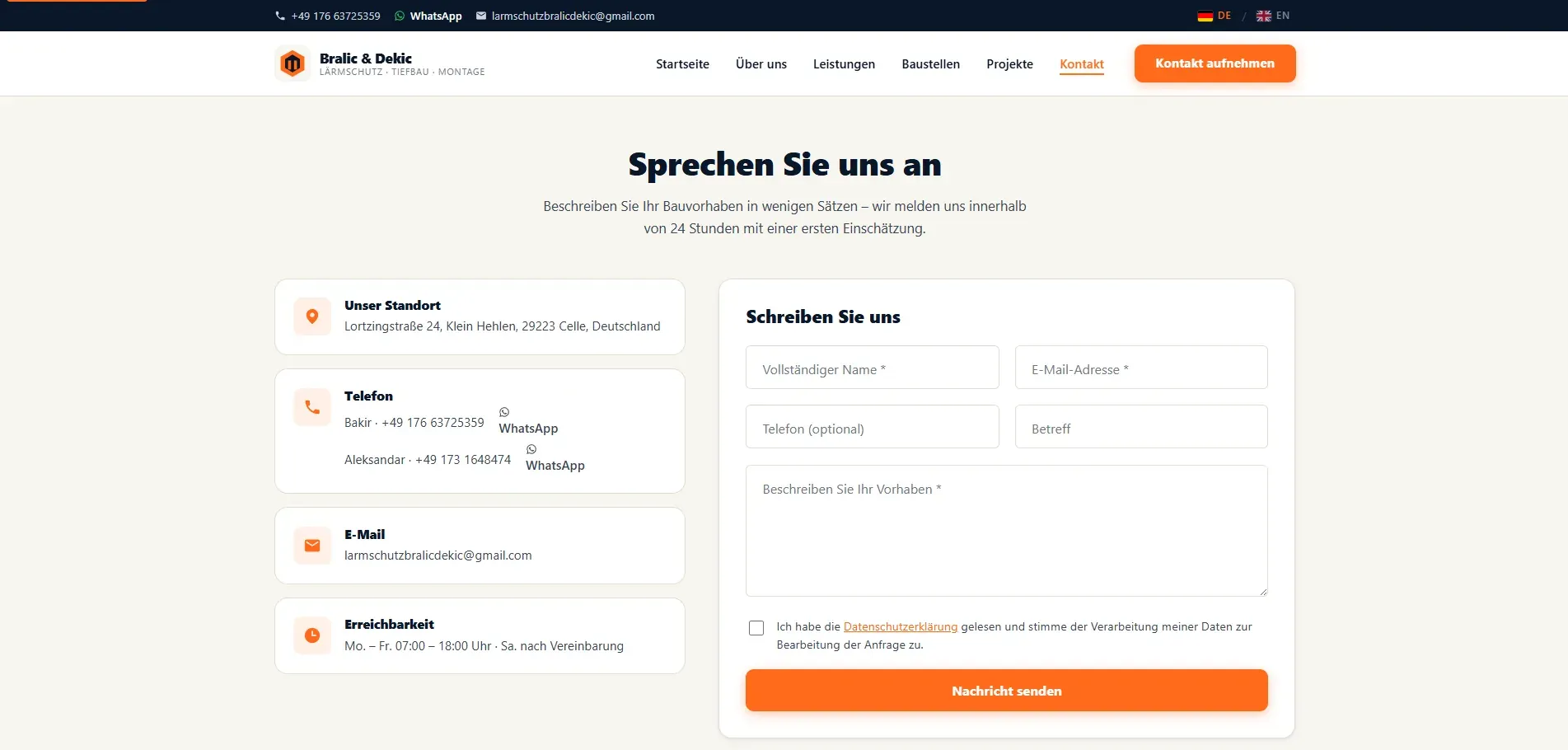Focus the Telefon (optional) field
Image resolution: width=1568 pixels, height=750 pixels.
(x=872, y=427)
